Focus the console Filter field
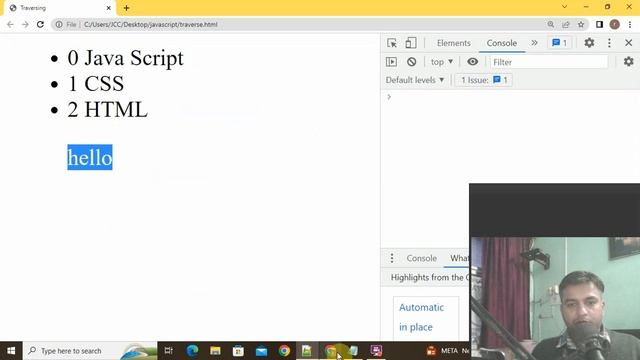The width and height of the screenshot is (640, 360). point(549,62)
